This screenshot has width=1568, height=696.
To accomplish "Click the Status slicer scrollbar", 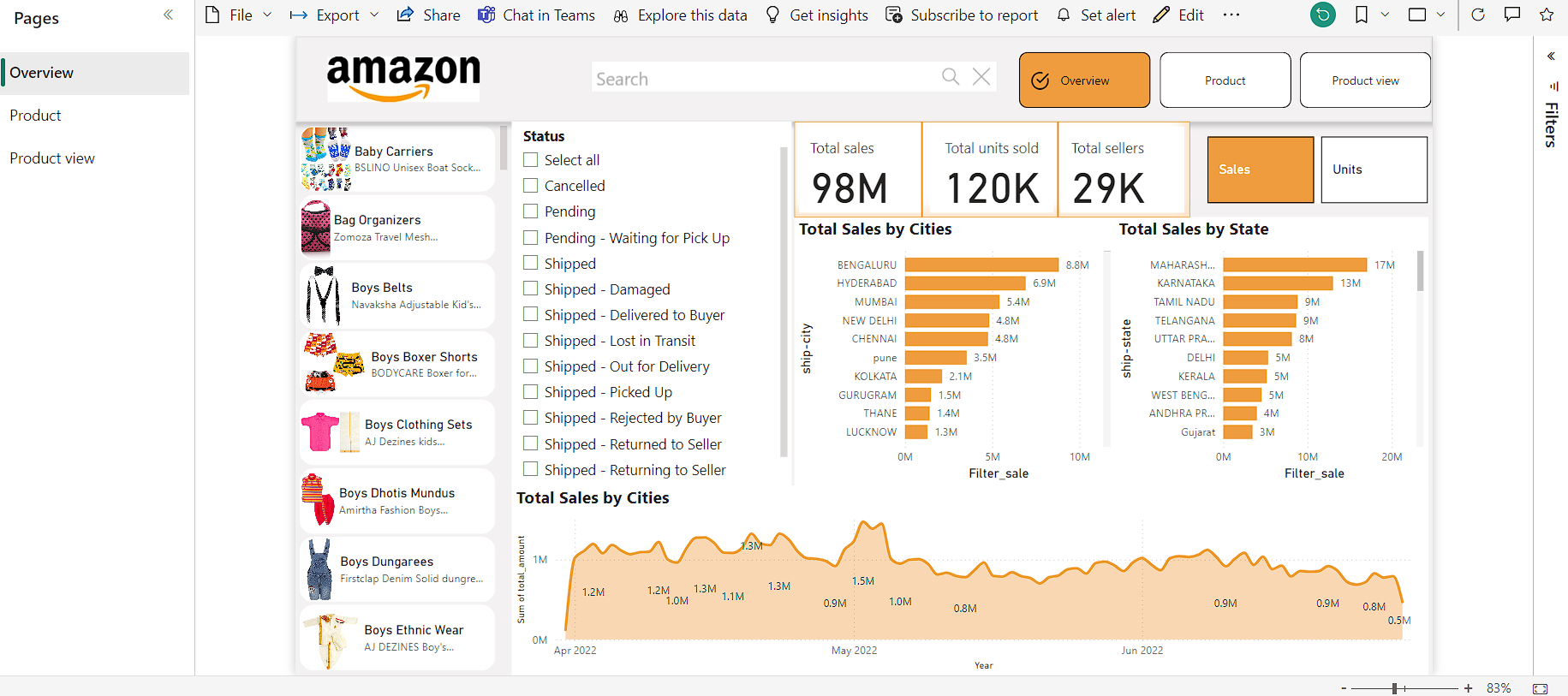I will point(783,301).
